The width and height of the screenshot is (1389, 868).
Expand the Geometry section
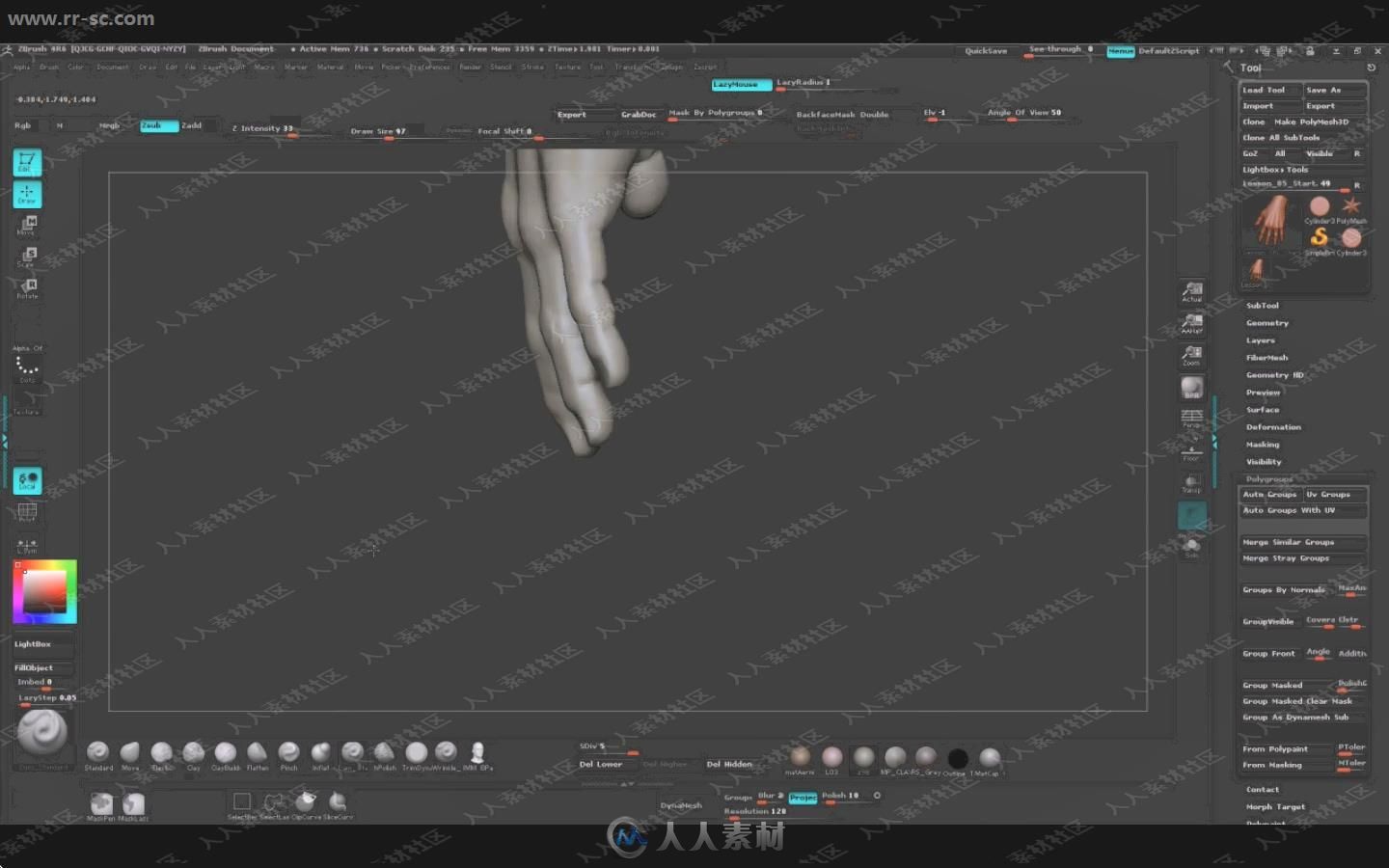(x=1267, y=323)
